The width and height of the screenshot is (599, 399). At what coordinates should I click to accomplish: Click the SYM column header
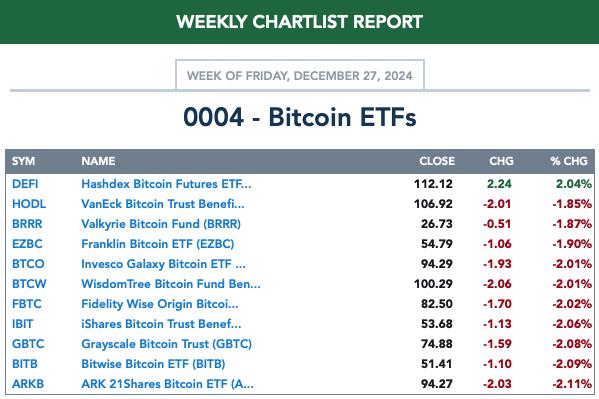(23, 161)
